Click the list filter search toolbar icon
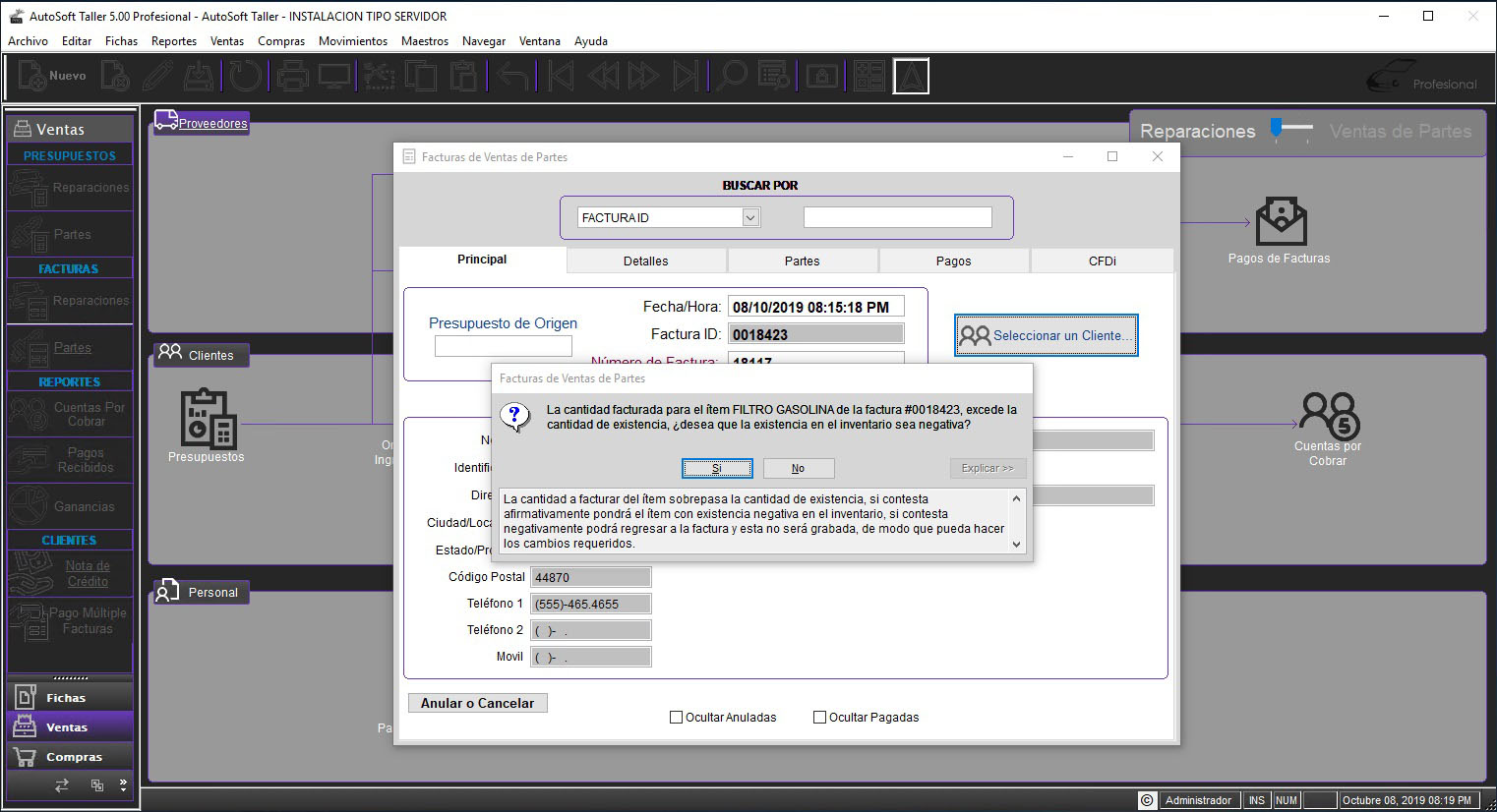Image resolution: width=1497 pixels, height=812 pixels. [x=774, y=76]
